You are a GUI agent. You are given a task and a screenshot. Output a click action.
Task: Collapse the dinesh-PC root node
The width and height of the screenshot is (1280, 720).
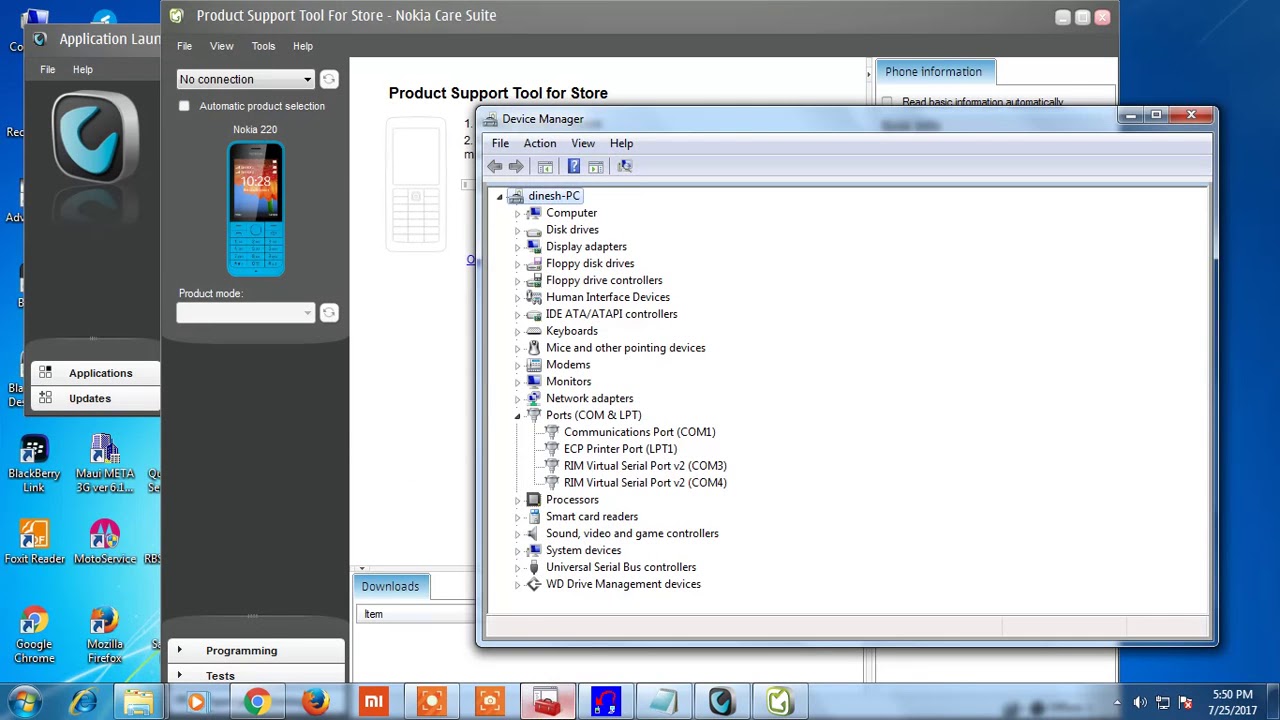coord(500,196)
